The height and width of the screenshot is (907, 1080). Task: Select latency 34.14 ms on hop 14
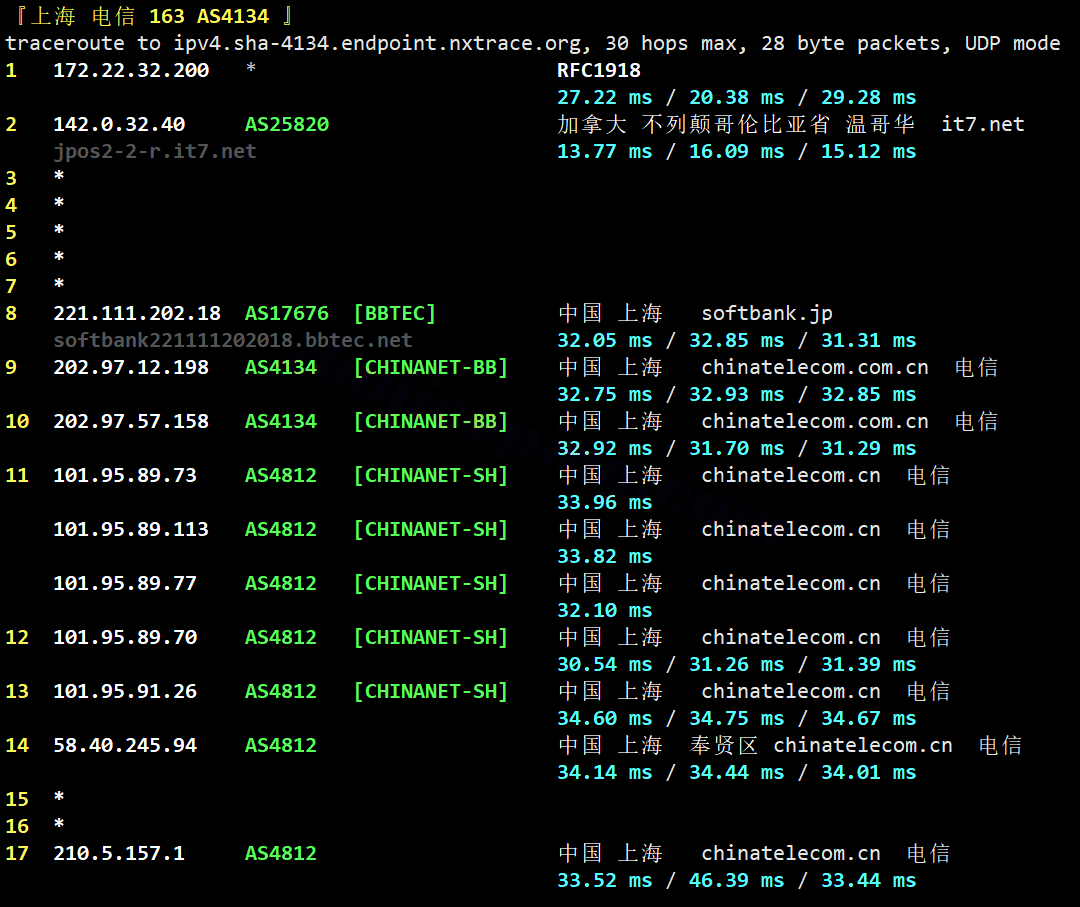[x=605, y=772]
